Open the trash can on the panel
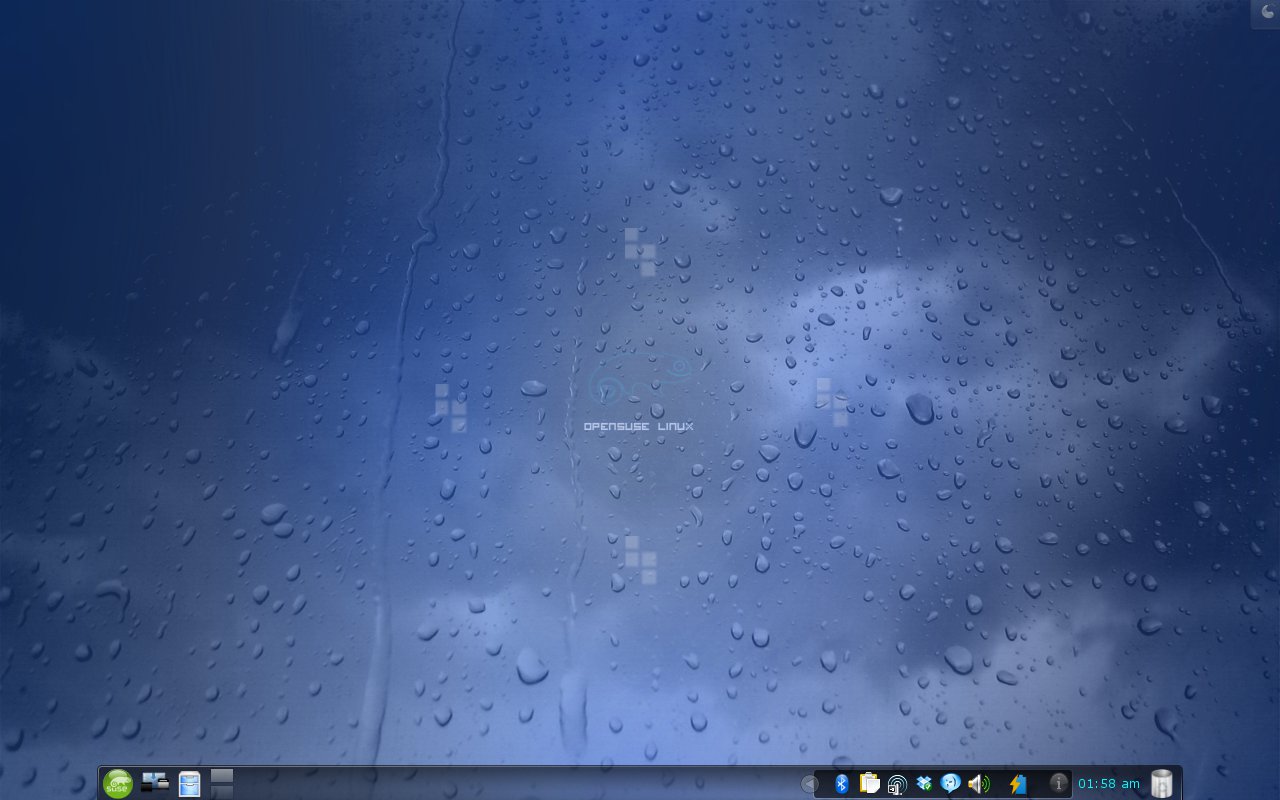Screen dimensions: 1280x800 click(x=1161, y=783)
